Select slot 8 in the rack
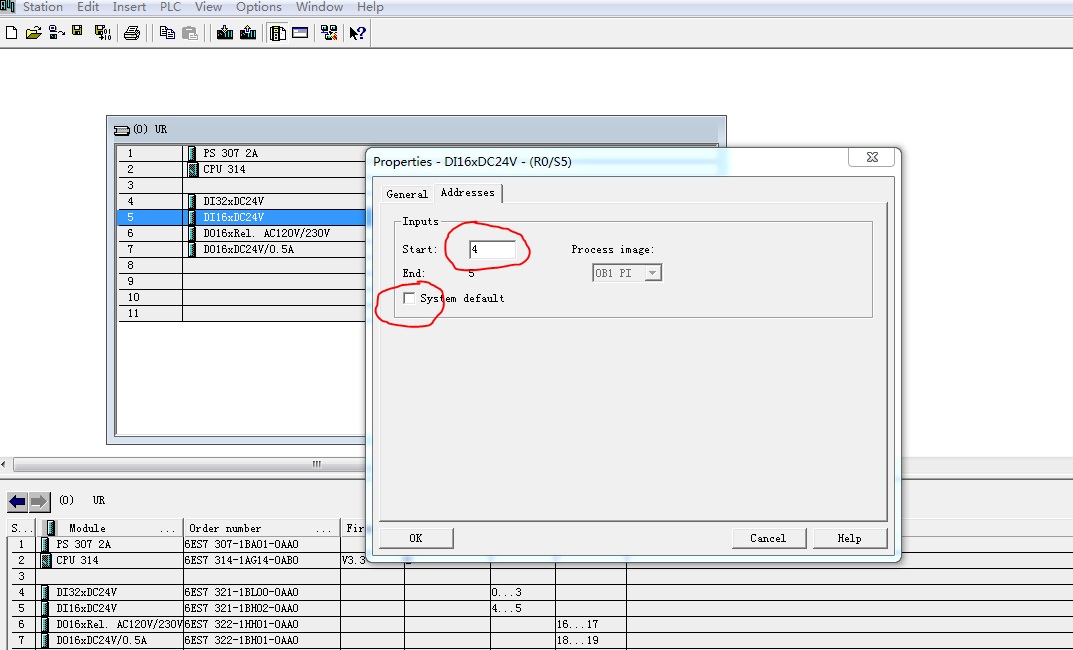The width and height of the screenshot is (1073, 650). (x=242, y=265)
